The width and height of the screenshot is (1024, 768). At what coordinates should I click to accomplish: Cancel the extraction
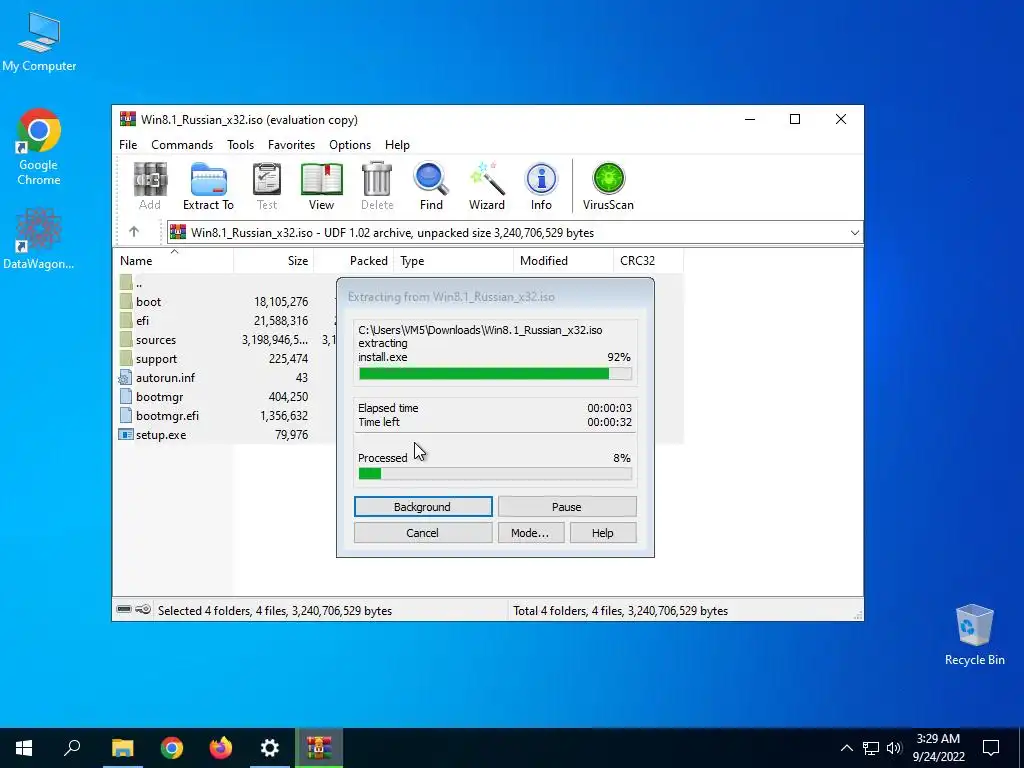pyautogui.click(x=423, y=533)
